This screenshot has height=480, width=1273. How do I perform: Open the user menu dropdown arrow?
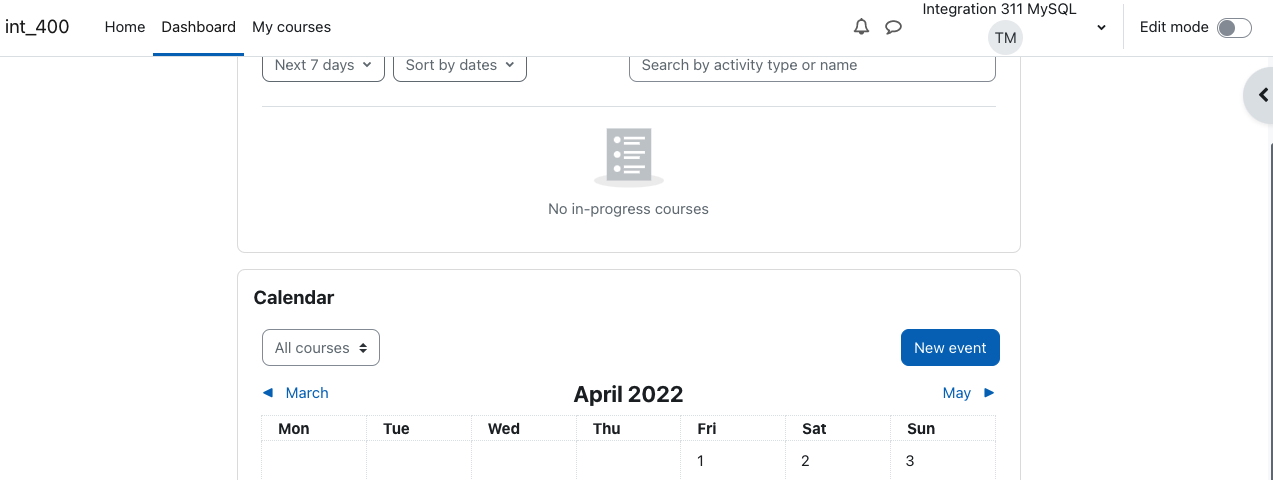[x=1101, y=28]
